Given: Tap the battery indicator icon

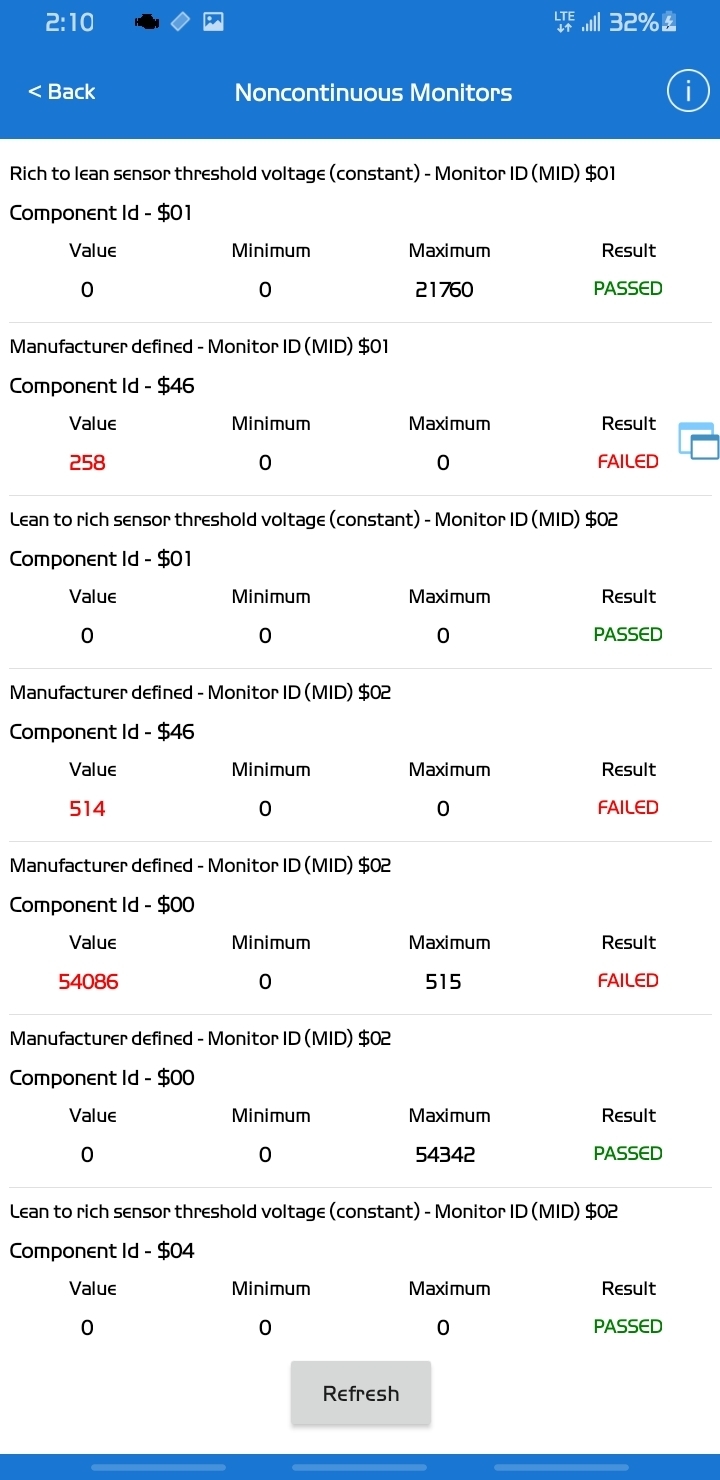Looking at the screenshot, I should 669,22.
